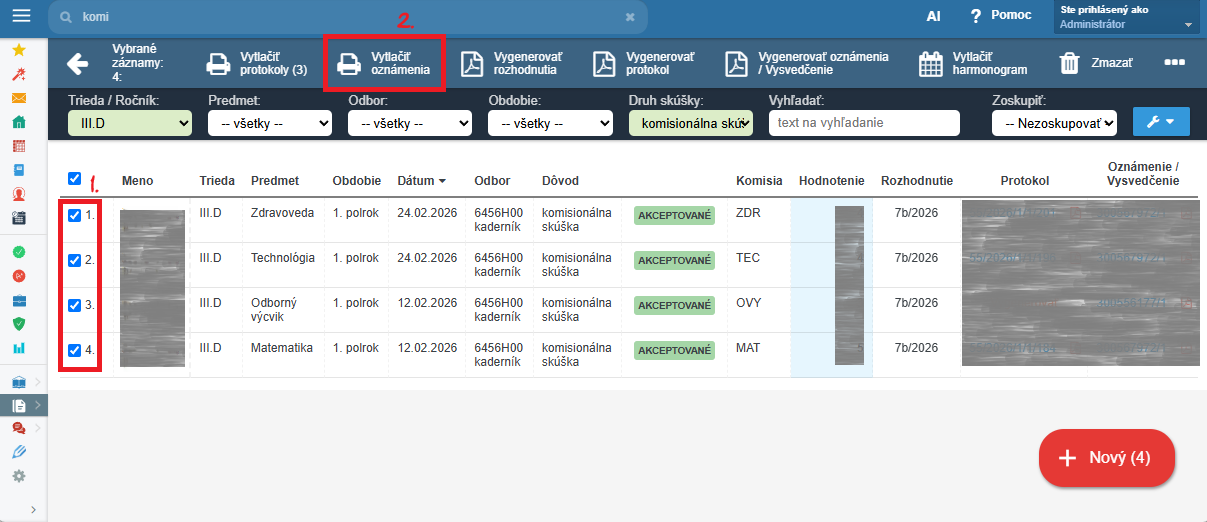Viewport: 1207px width, 522px height.
Task: Click the Predmet column header
Action: (275, 181)
